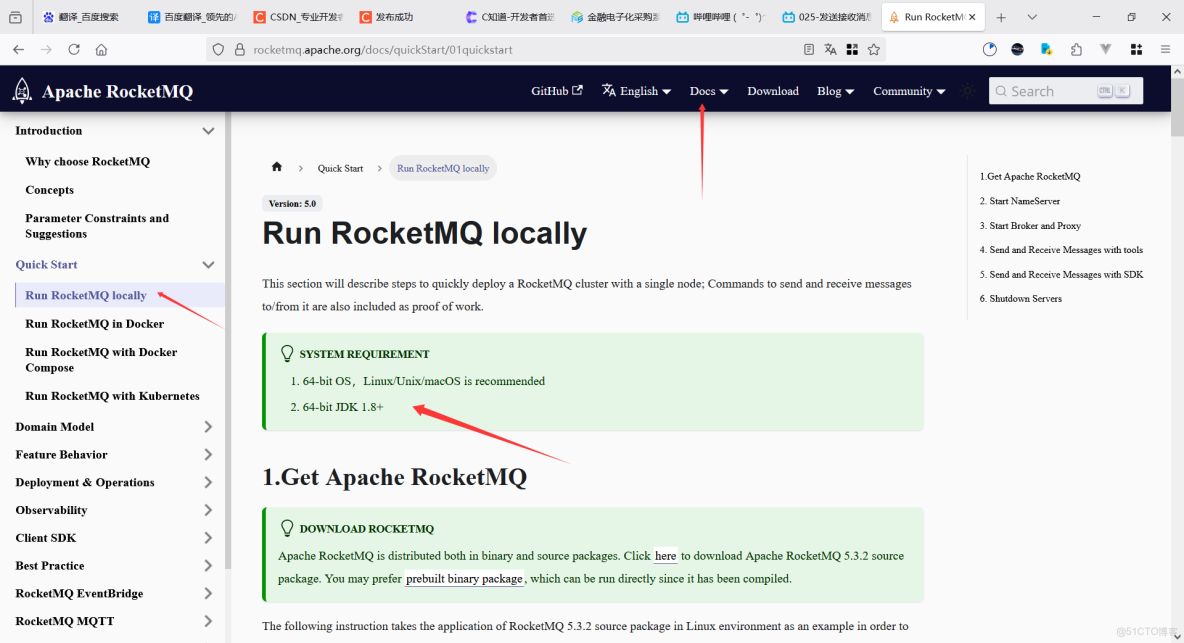Open the 'prebuilt binary package' link
The image size is (1184, 643).
pos(464,578)
